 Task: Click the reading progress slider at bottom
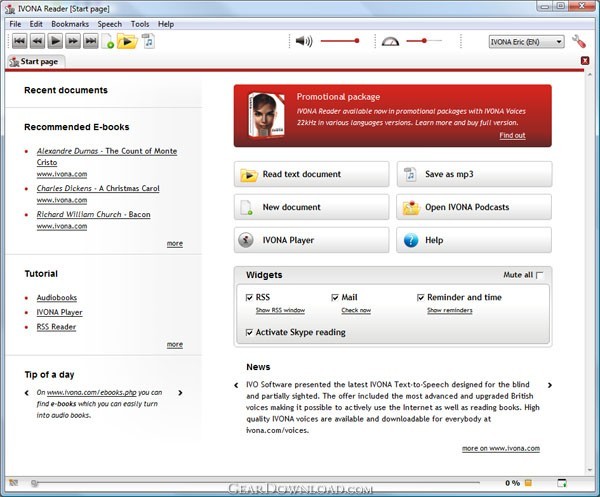coord(255,483)
